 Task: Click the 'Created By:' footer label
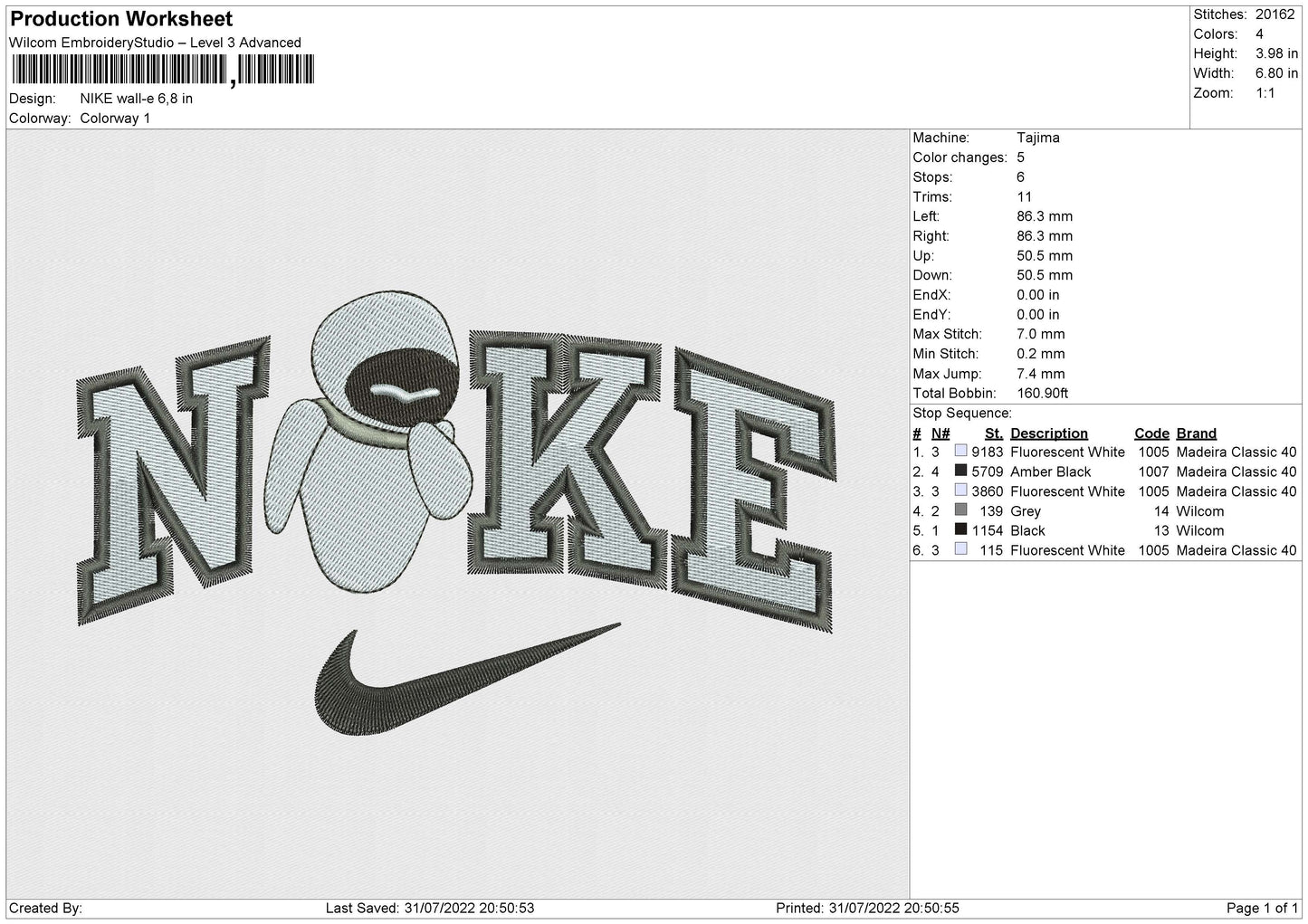(x=46, y=908)
